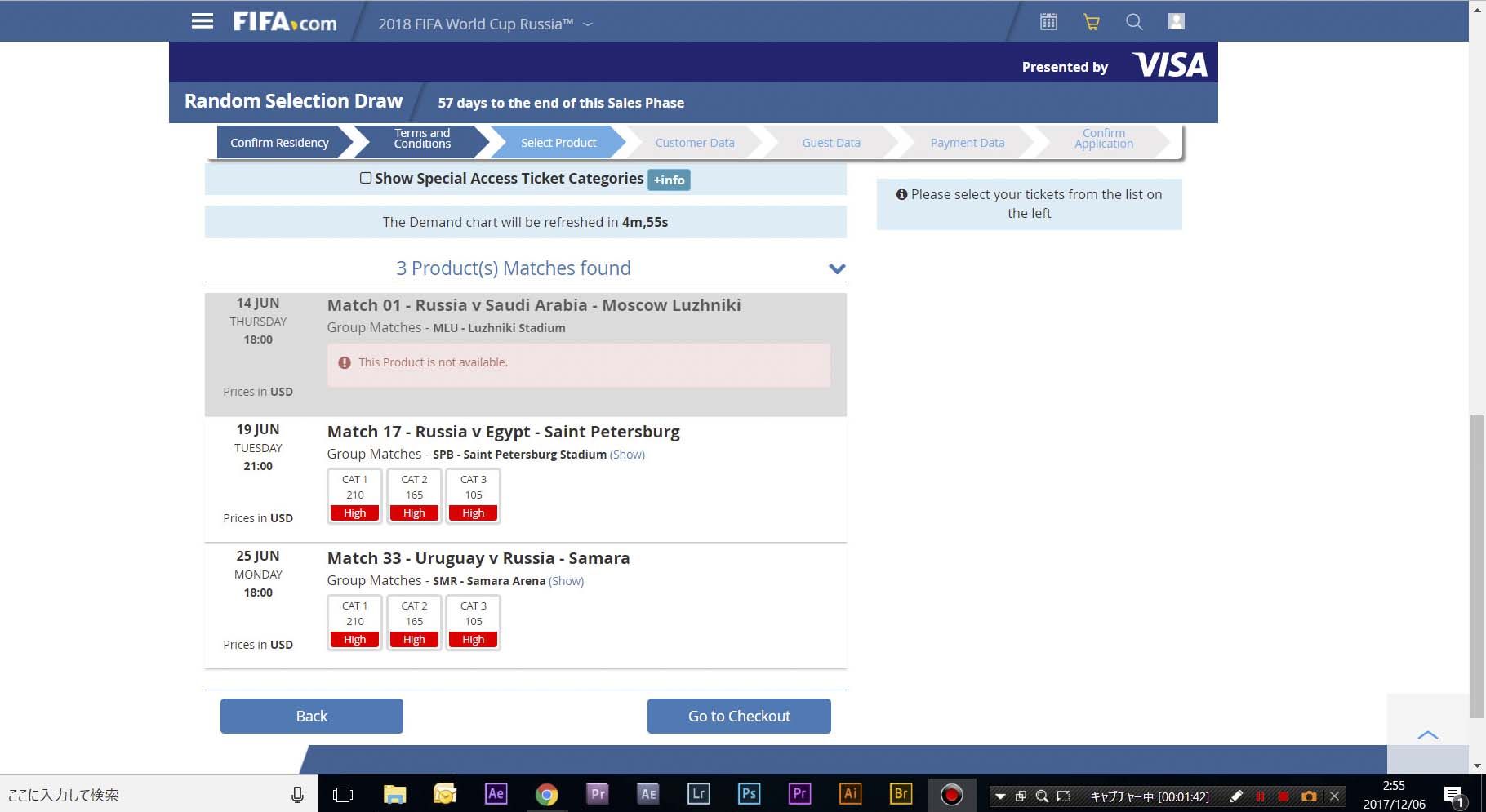The width and height of the screenshot is (1486, 812).
Task: Open the Confirm Application step
Action: [x=1104, y=139]
